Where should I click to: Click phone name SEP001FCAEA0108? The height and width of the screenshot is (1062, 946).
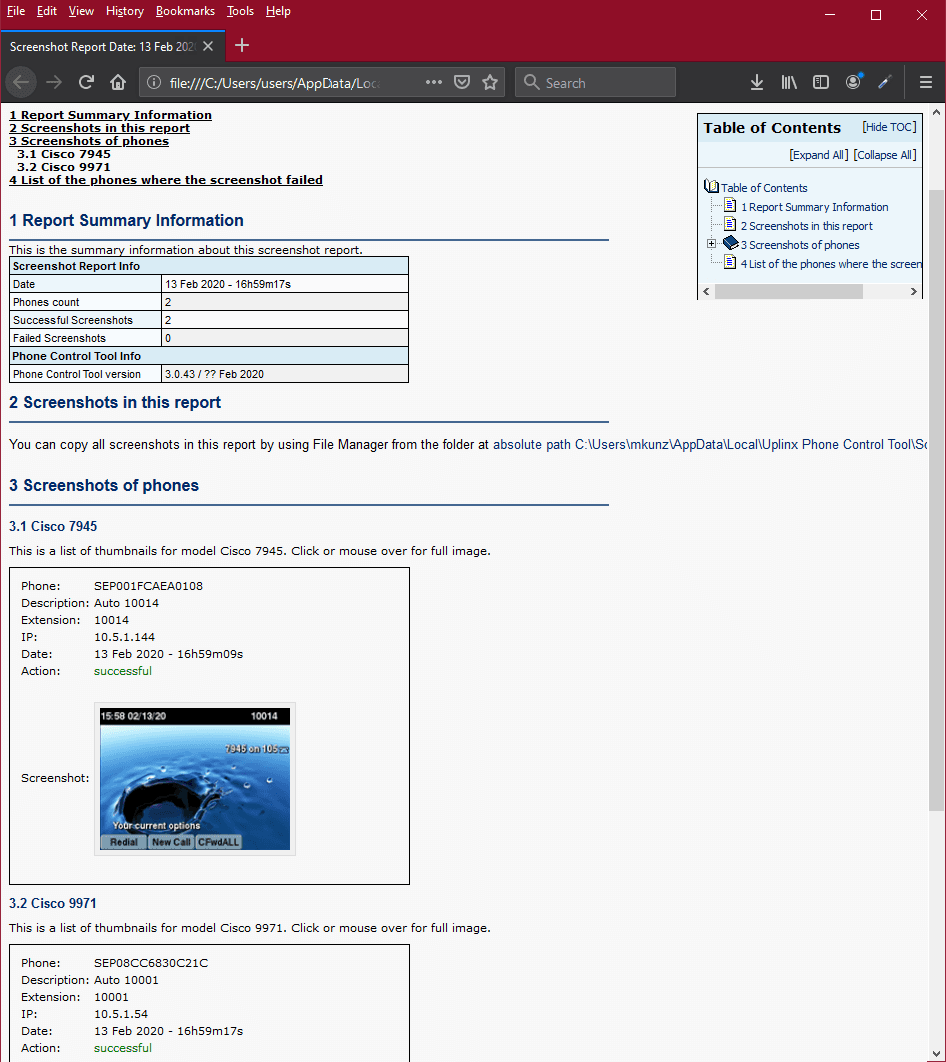coord(148,587)
